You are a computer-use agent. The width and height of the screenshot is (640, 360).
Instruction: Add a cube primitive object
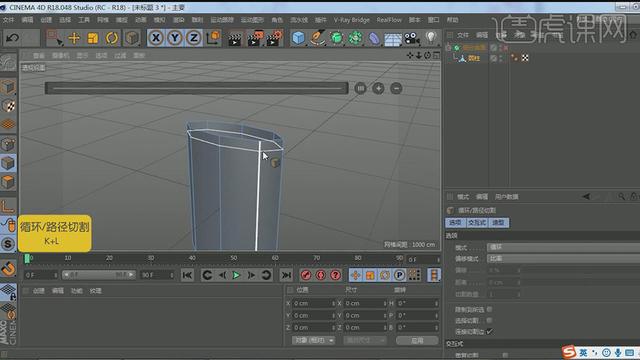298,38
